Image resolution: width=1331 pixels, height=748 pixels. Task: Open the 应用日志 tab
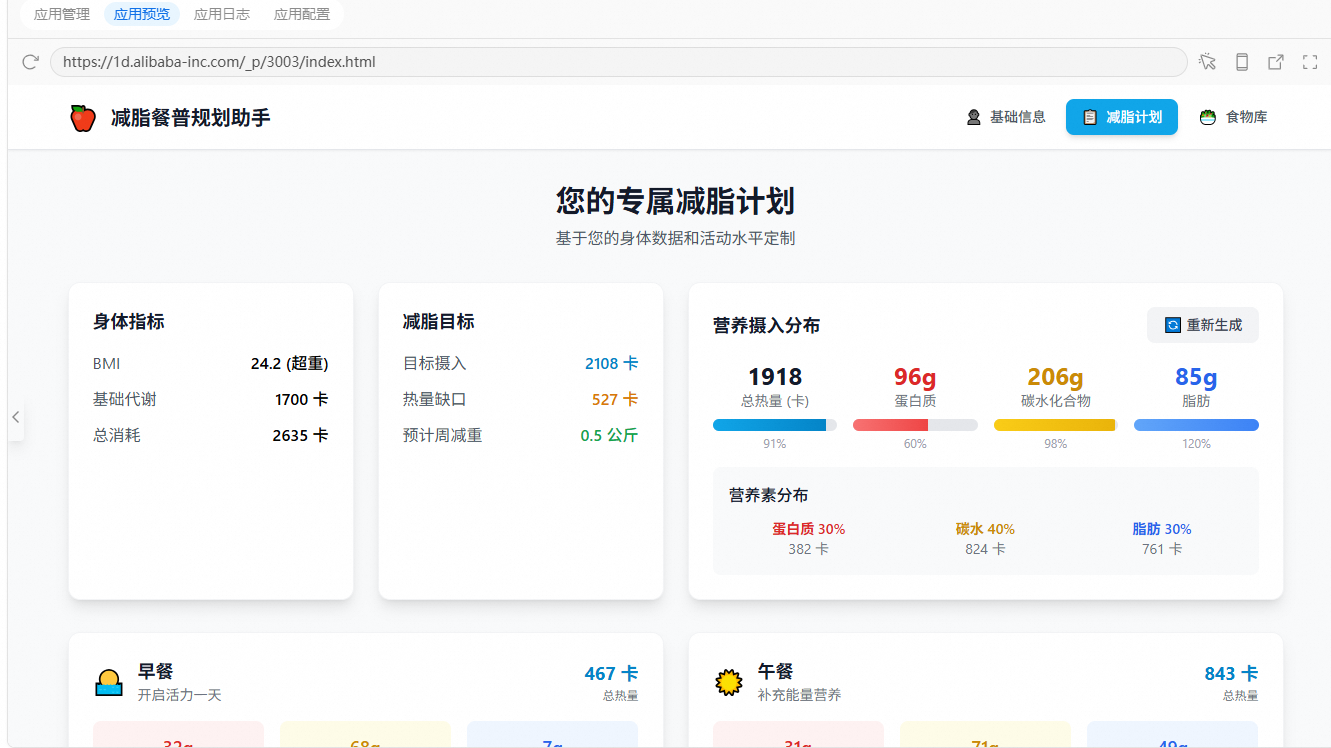[x=222, y=14]
